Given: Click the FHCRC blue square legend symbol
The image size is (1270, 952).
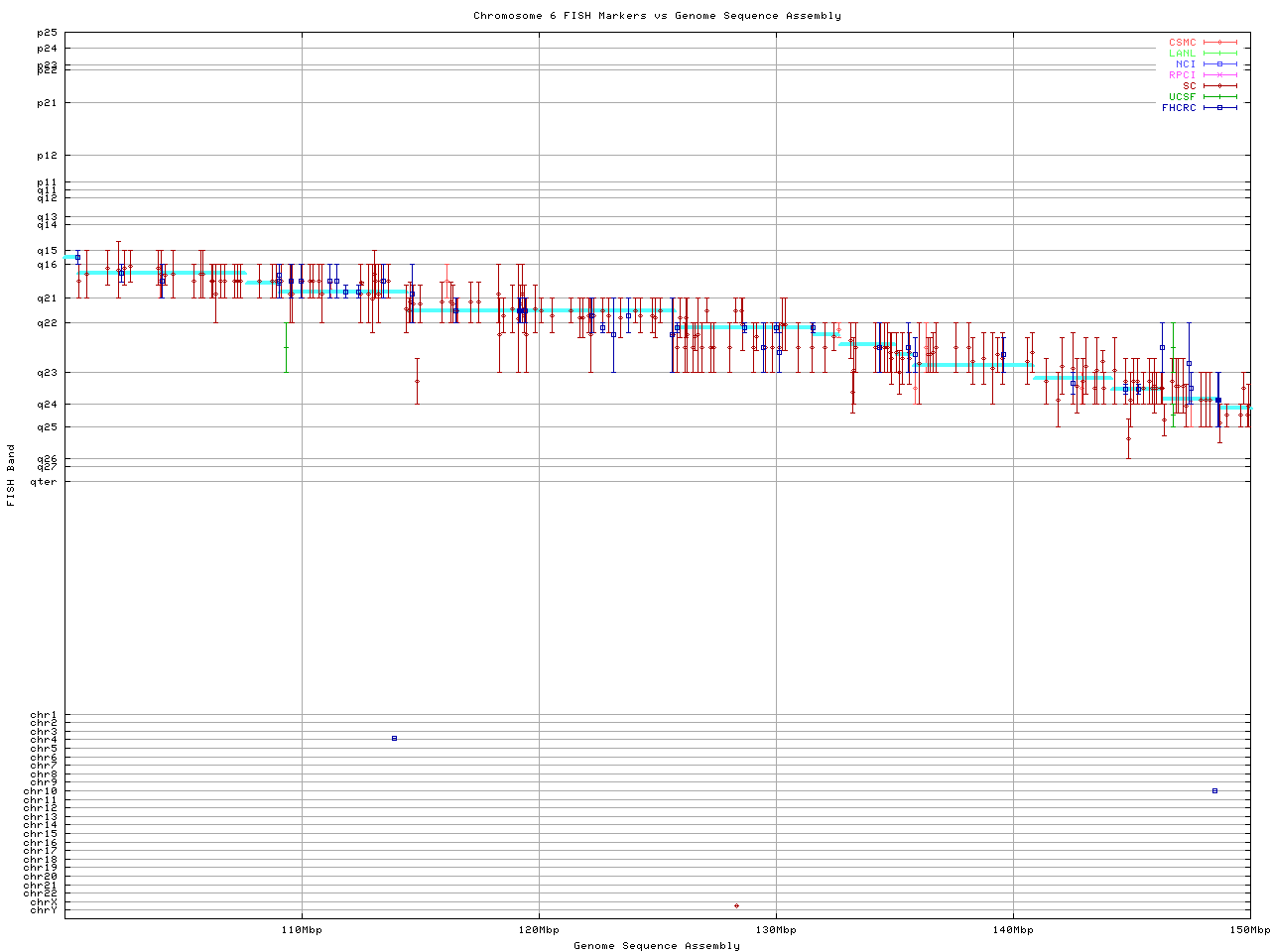Looking at the screenshot, I should pos(1219,107).
